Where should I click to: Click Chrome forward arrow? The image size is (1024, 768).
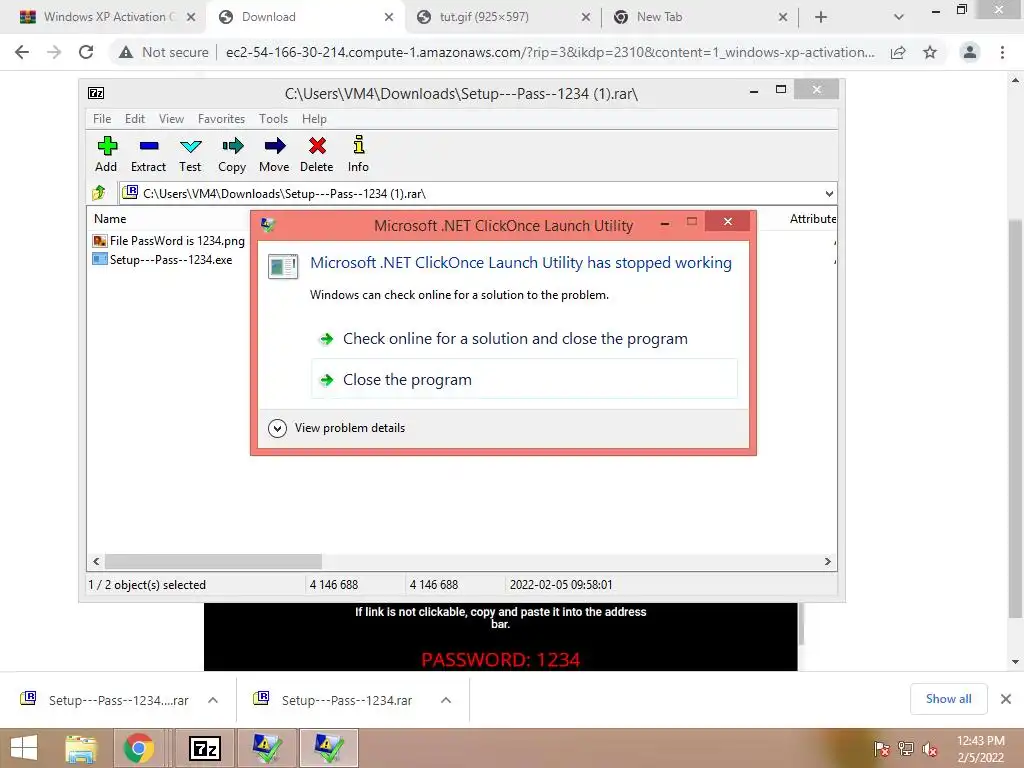pyautogui.click(x=54, y=52)
